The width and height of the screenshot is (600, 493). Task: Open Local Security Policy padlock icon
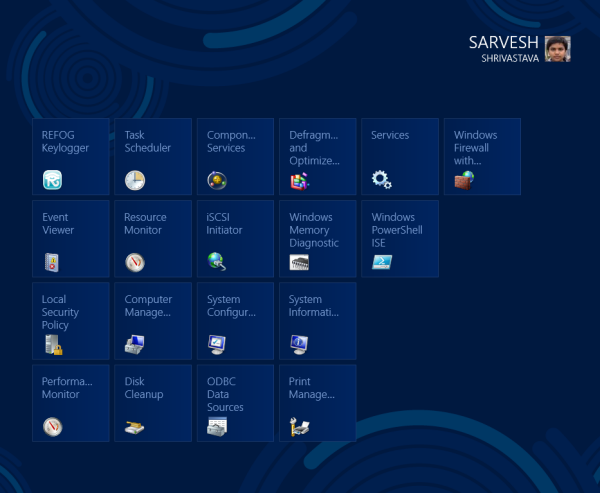point(54,345)
